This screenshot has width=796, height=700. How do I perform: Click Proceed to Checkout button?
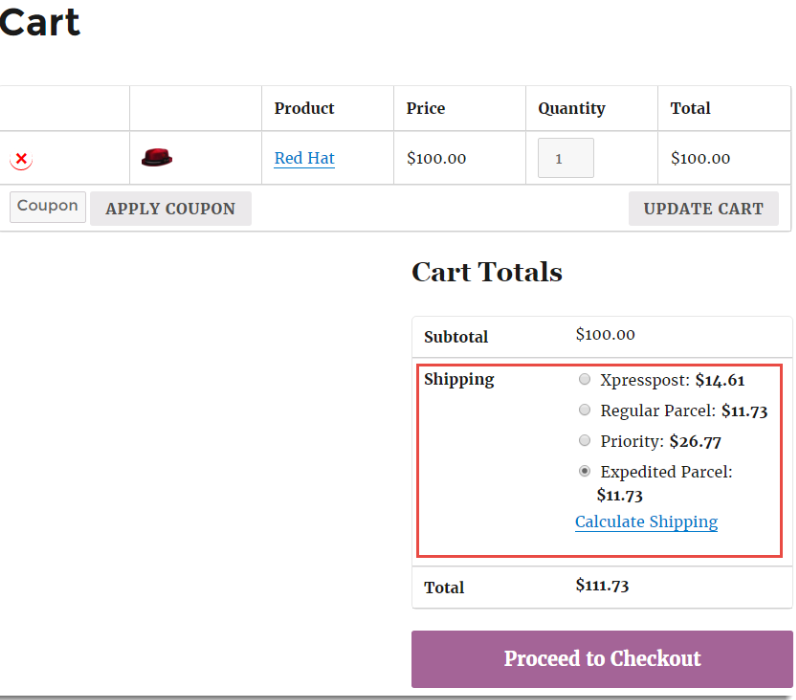[x=602, y=659]
